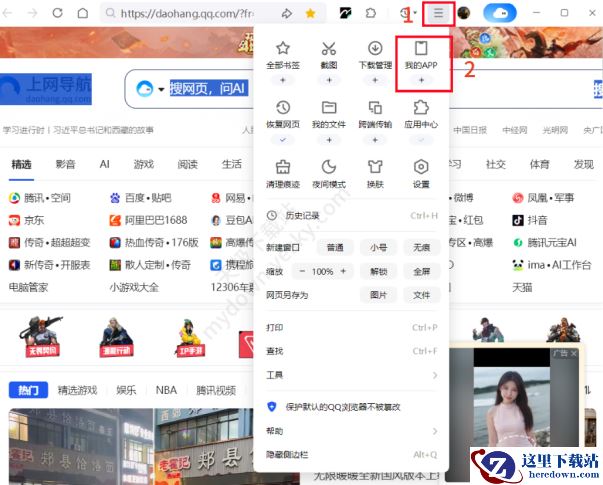603x485 pixels.
Task: Click the shield icon protecting default browser
Action: click(x=272, y=407)
